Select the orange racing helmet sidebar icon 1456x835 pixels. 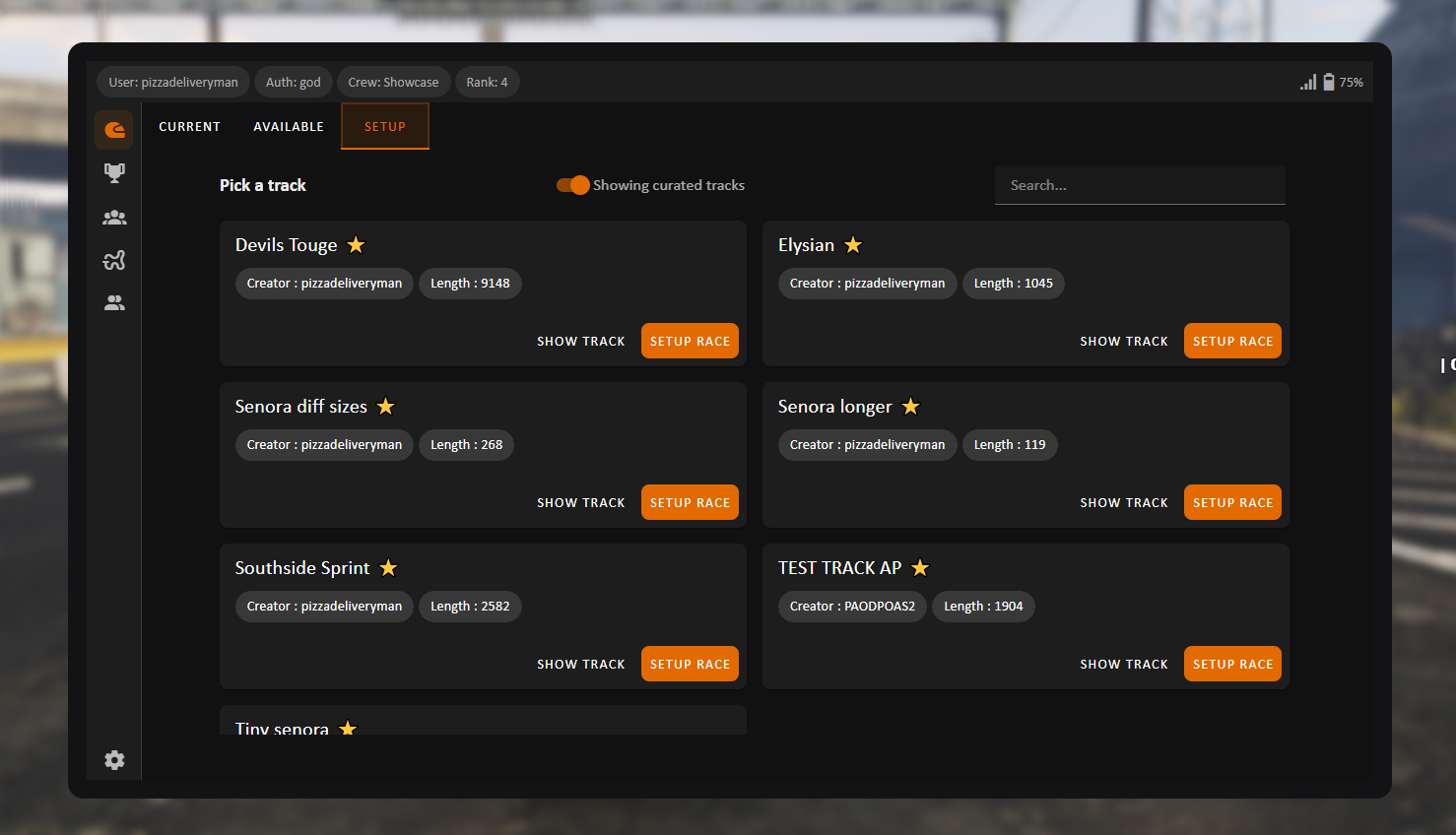click(113, 129)
